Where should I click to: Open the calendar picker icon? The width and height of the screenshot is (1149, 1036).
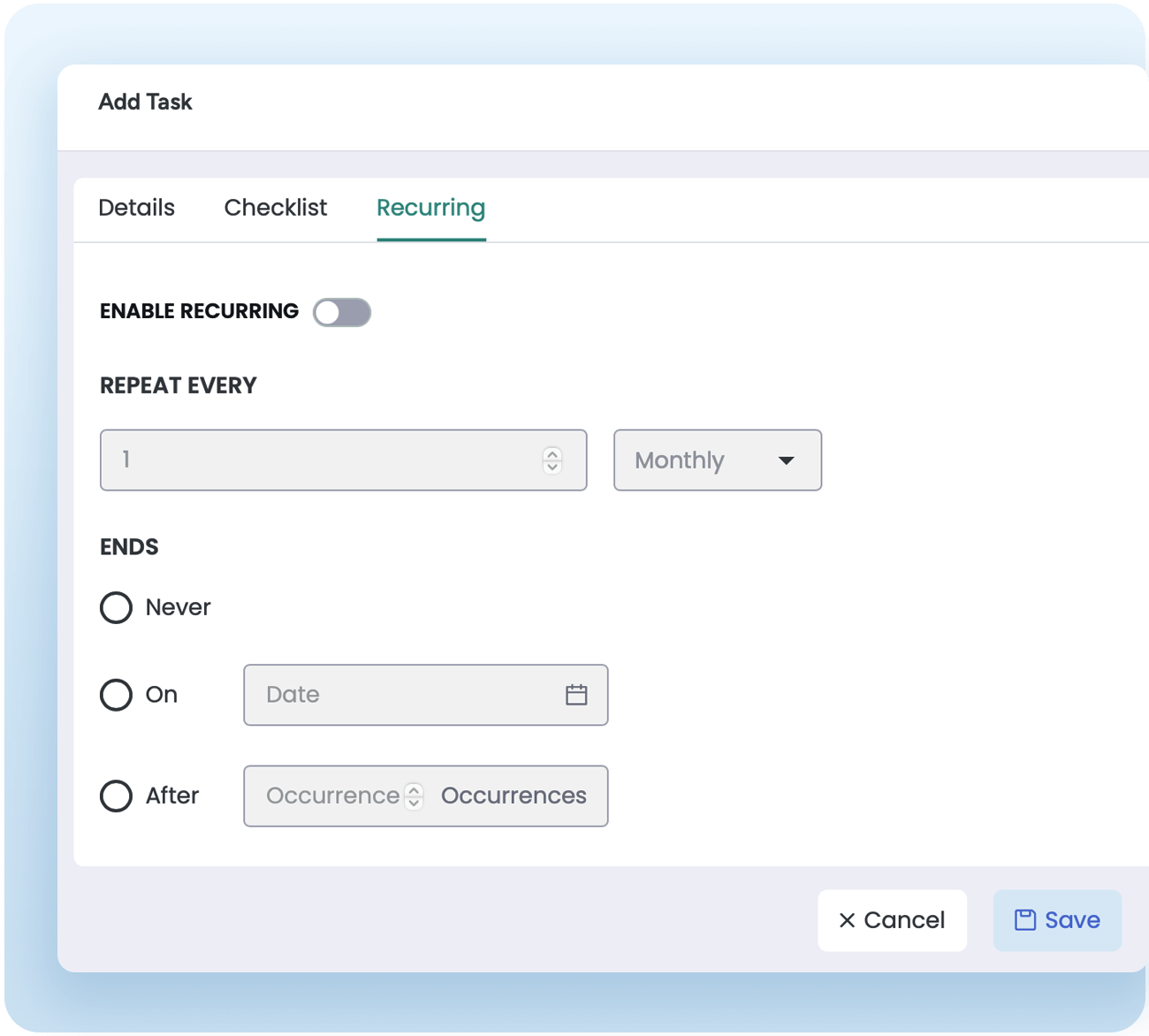[576, 695]
